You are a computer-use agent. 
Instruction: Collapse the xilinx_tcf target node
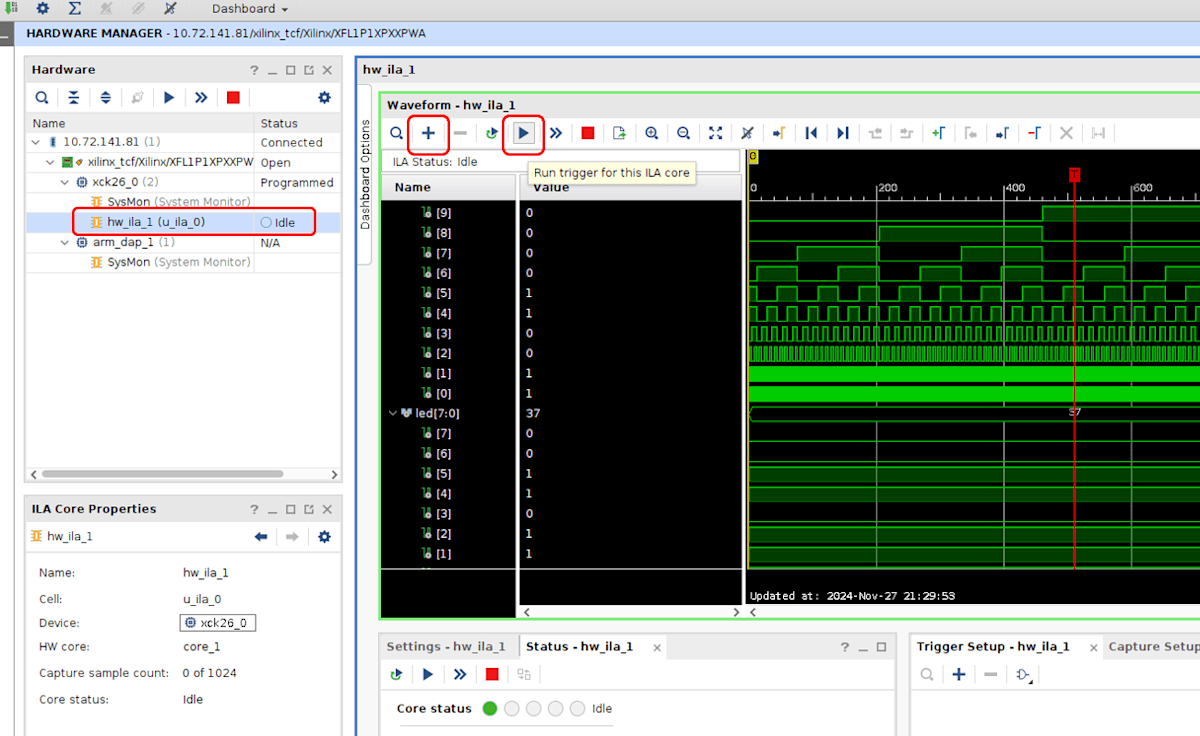(49, 162)
